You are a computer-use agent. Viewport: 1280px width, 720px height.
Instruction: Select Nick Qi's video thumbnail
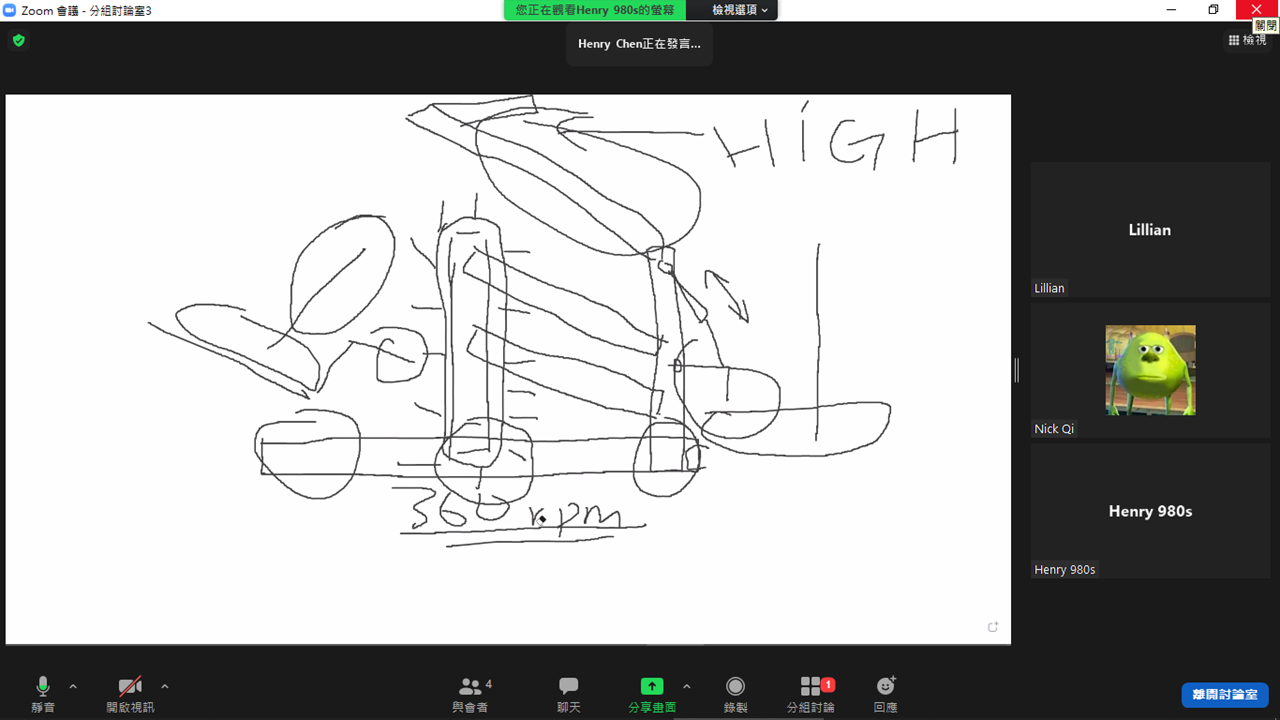[1150, 370]
